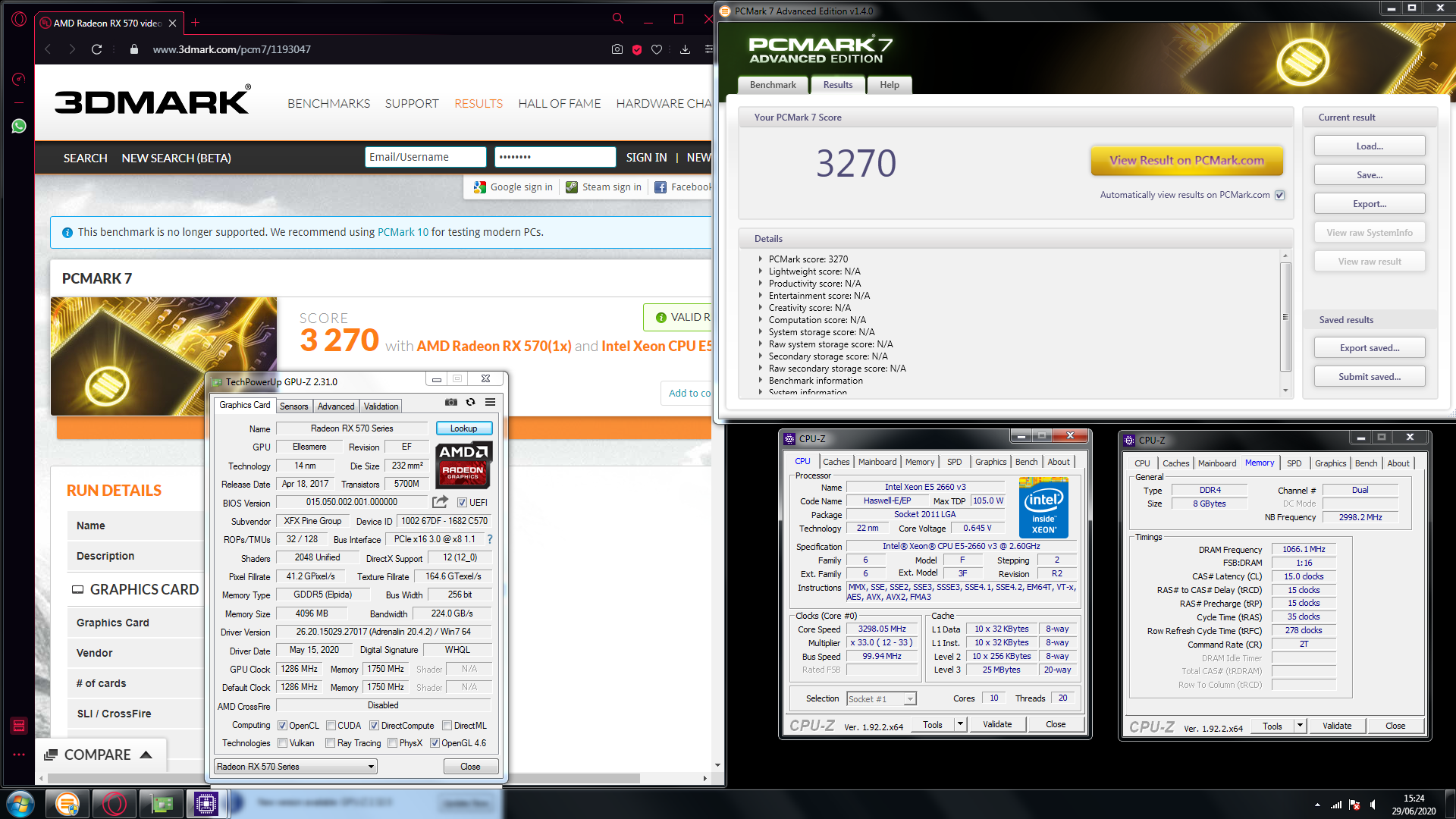
Task: Click Google sign in icon
Action: 479,187
